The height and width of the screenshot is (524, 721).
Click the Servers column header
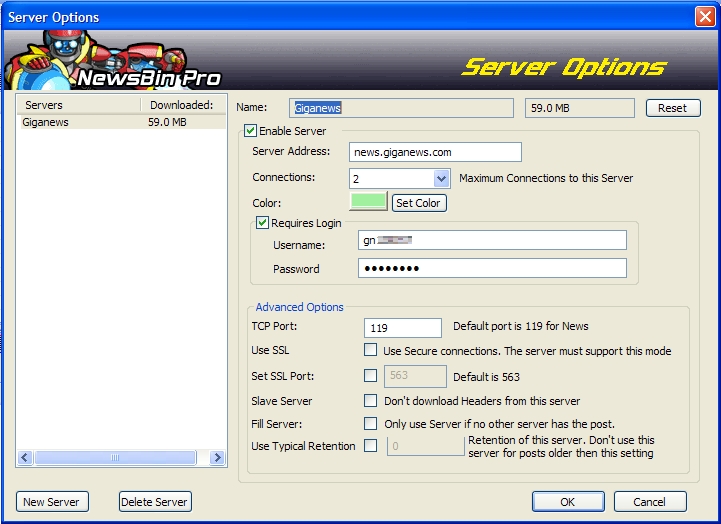[x=79, y=105]
